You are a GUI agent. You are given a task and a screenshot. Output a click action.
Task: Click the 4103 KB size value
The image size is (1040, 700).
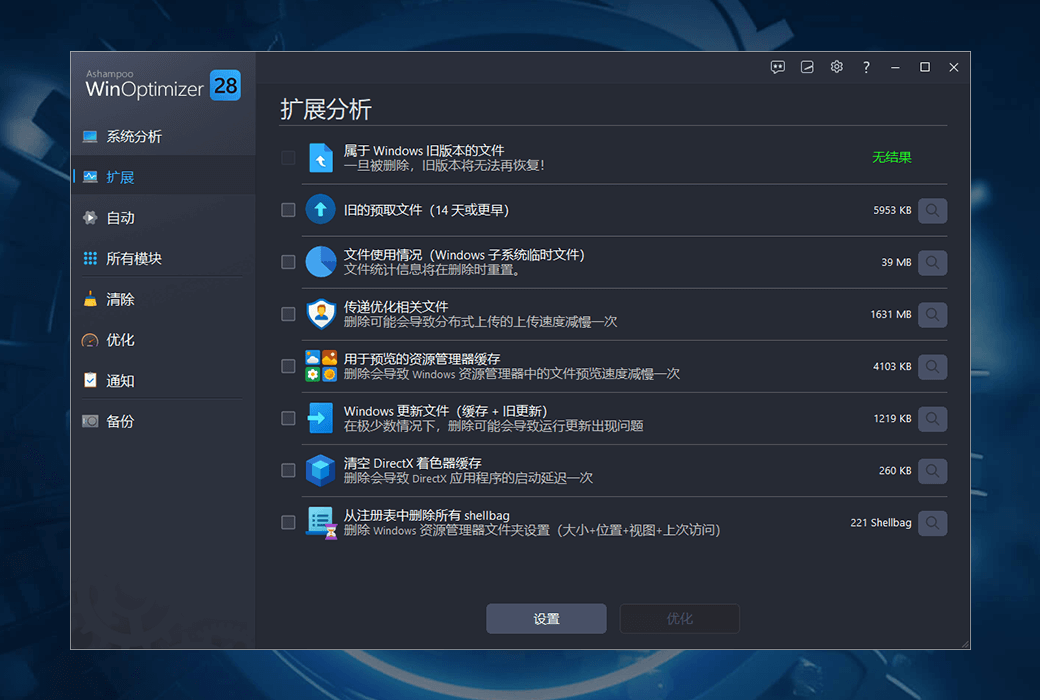coord(892,366)
